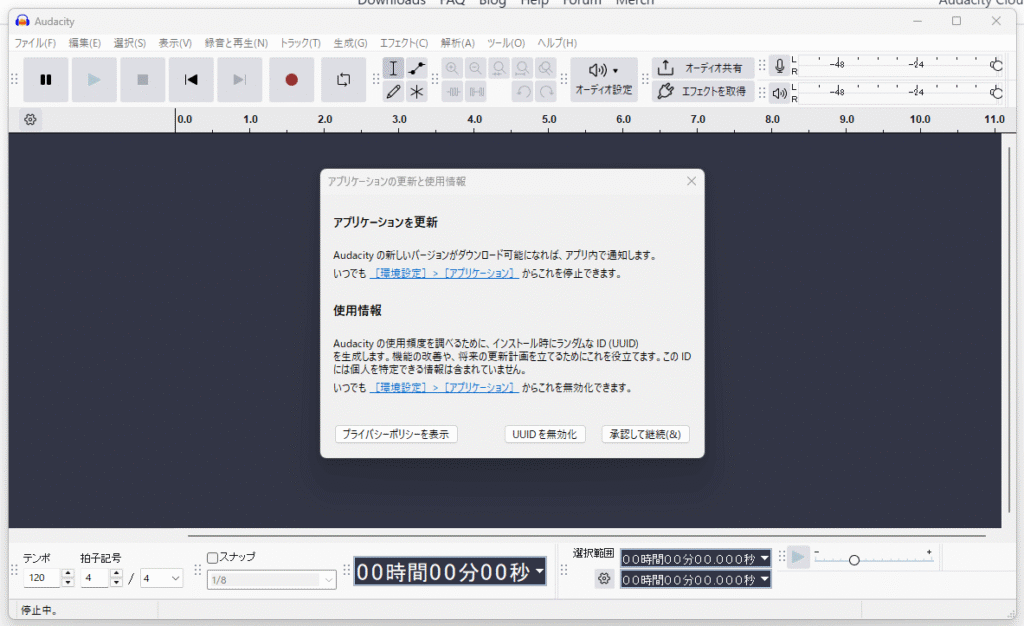Skip to end of project
Screen dimensions: 1024x626
(240, 80)
